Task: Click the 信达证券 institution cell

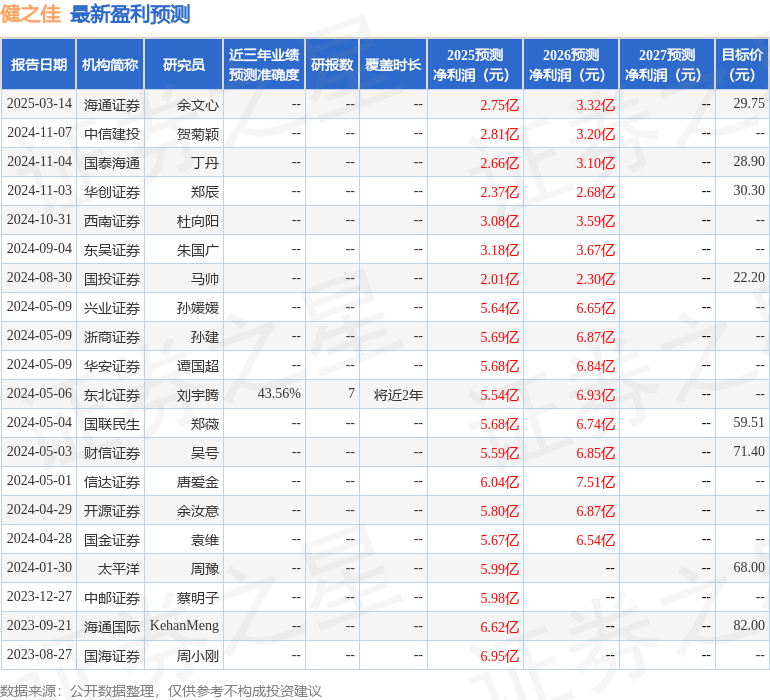Action: pyautogui.click(x=112, y=481)
